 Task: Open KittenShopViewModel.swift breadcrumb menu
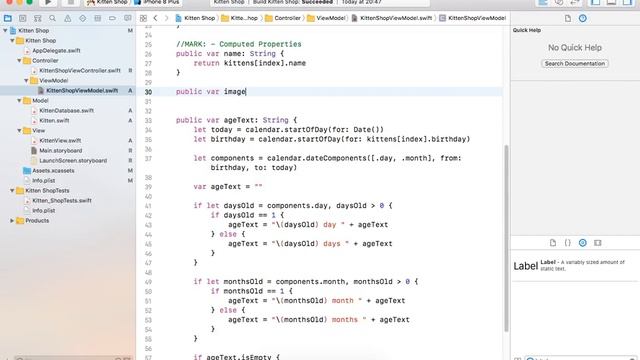point(391,18)
